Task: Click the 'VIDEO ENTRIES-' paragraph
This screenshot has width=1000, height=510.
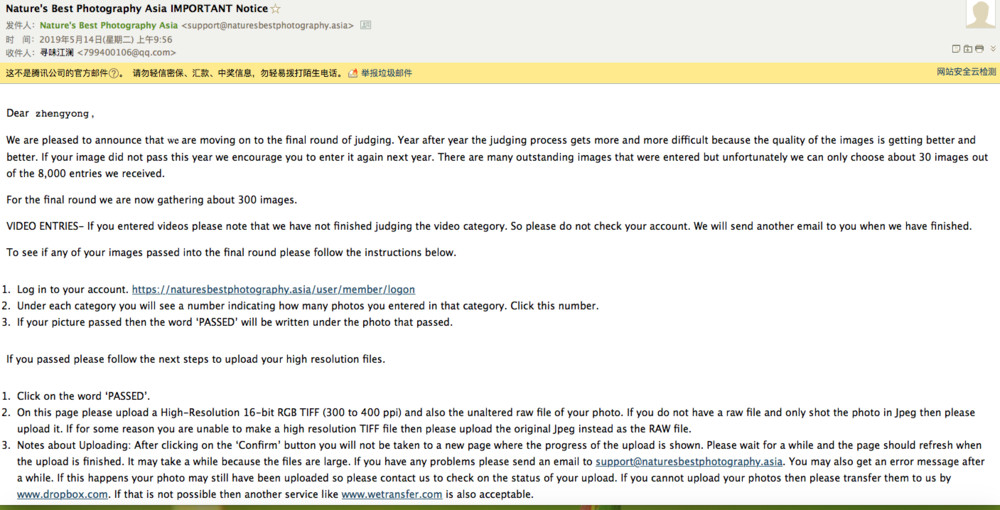Action: point(489,226)
